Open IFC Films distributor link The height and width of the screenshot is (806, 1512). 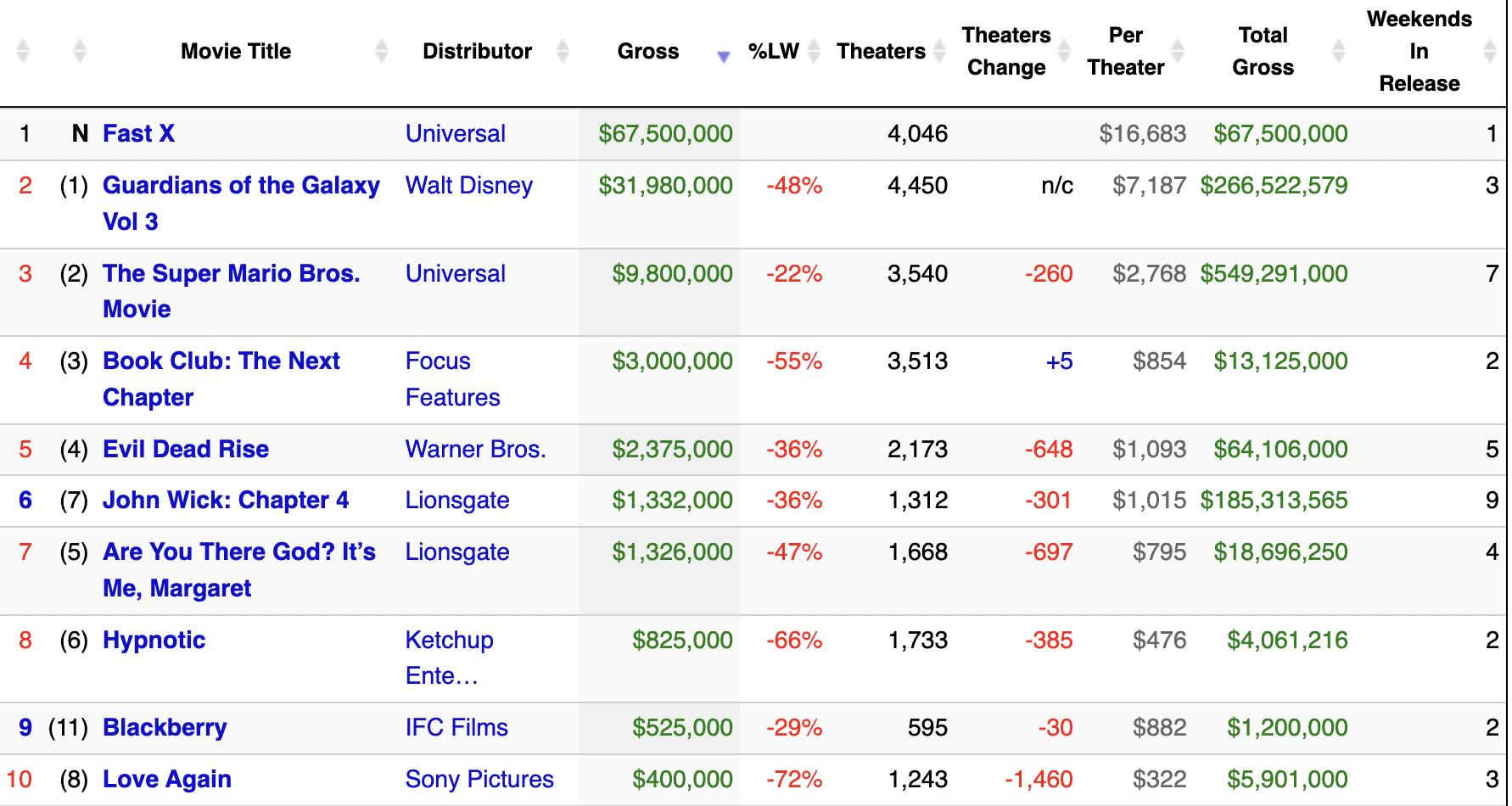[456, 728]
